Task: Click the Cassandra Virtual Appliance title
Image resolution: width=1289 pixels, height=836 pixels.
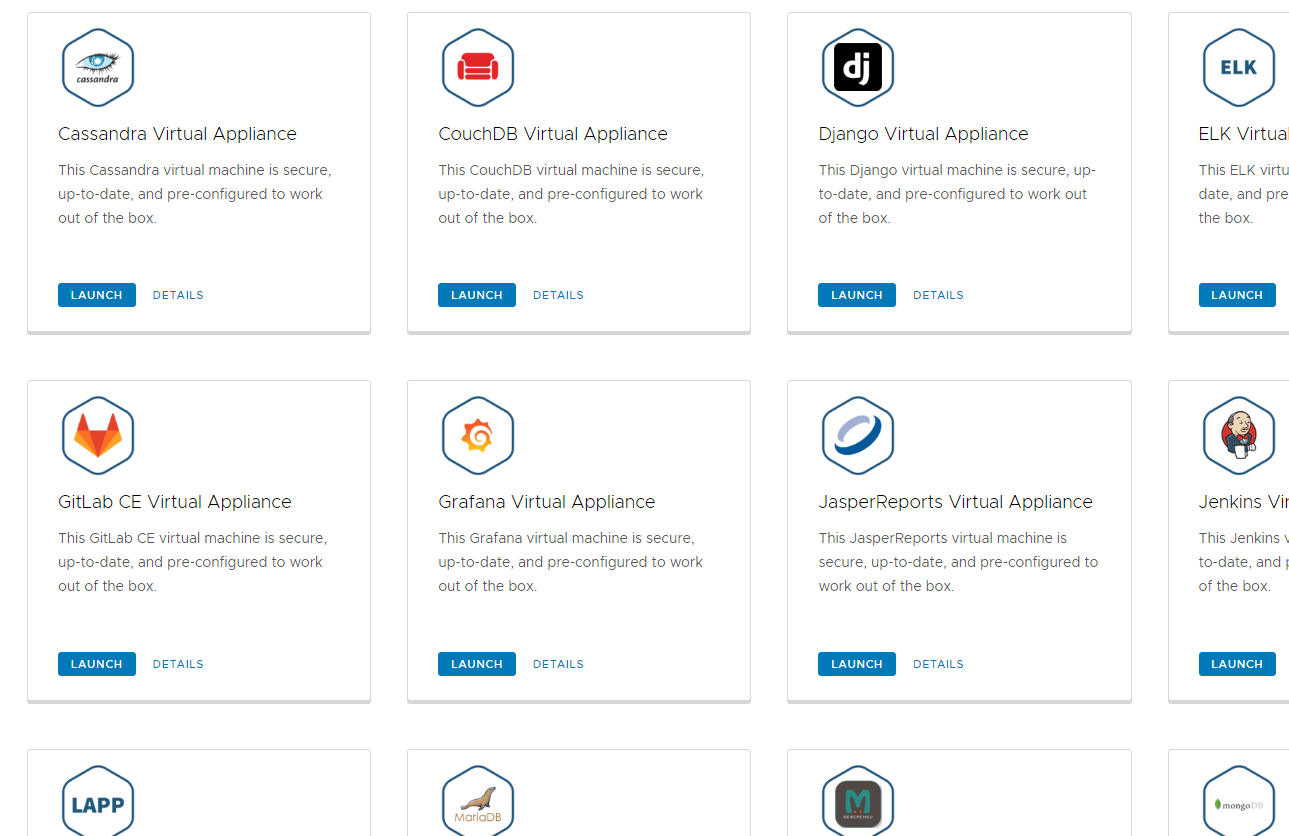Action: point(177,134)
